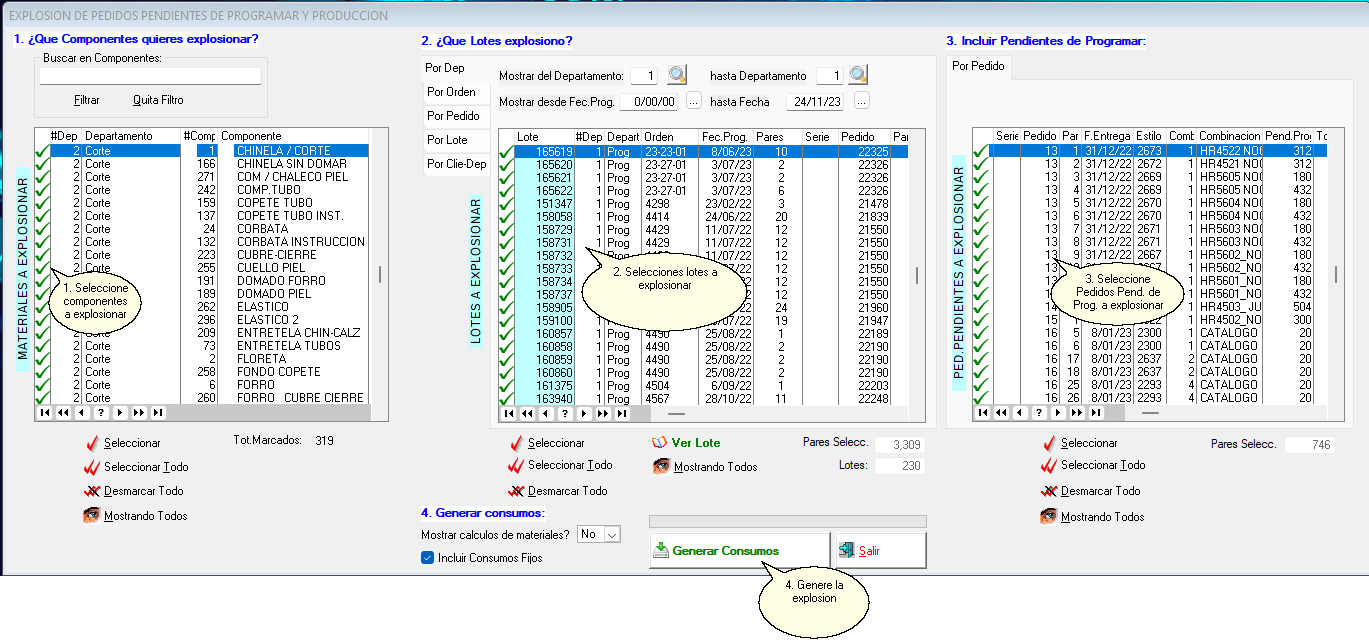Jump to last record in pedidos pendientes grid
1369x640 pixels.
click(1096, 412)
